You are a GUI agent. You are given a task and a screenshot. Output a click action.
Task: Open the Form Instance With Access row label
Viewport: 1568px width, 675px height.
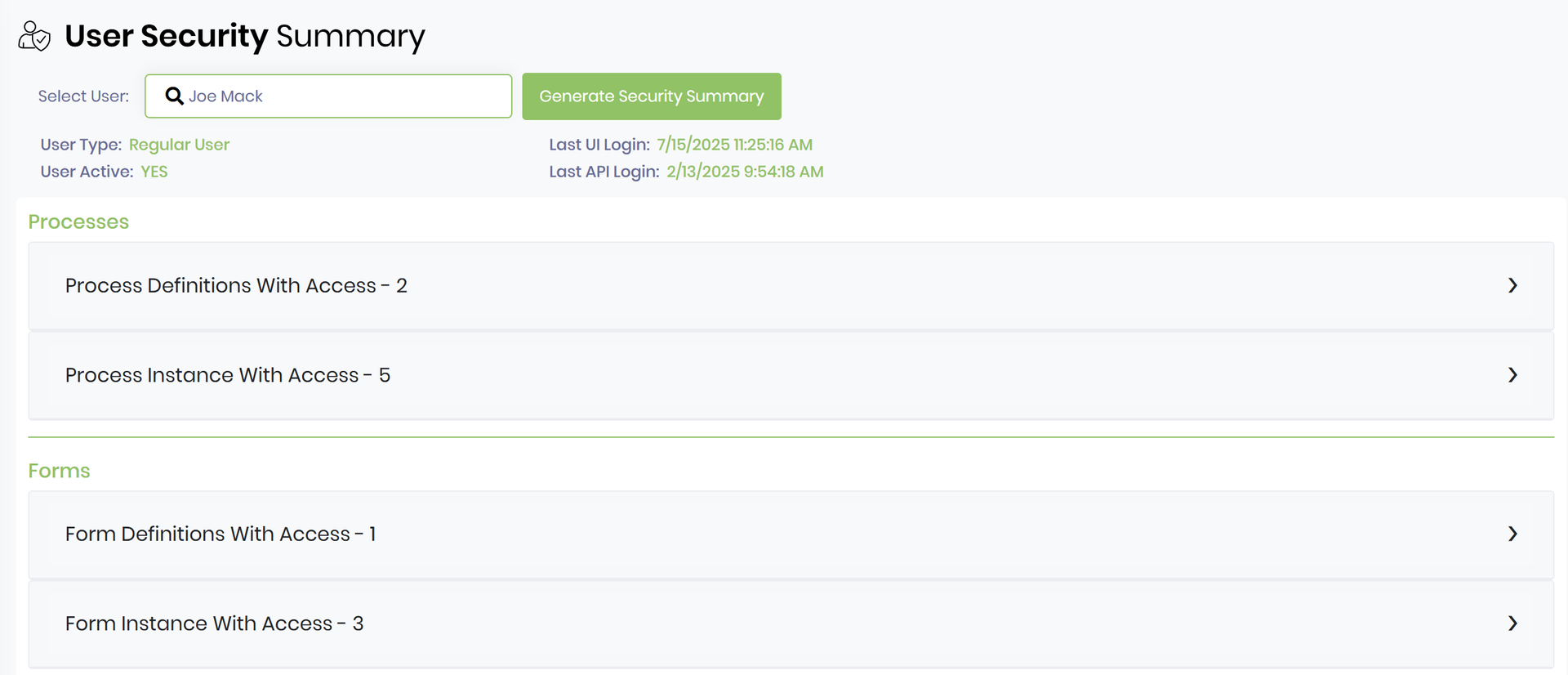[x=214, y=624]
